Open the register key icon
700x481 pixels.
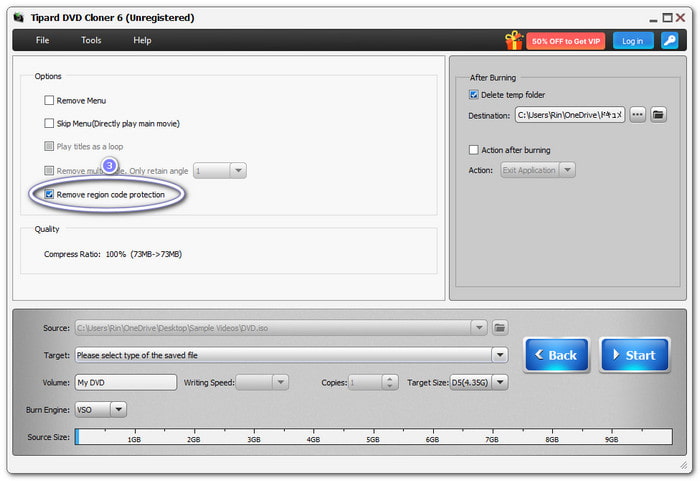pyautogui.click(x=669, y=41)
